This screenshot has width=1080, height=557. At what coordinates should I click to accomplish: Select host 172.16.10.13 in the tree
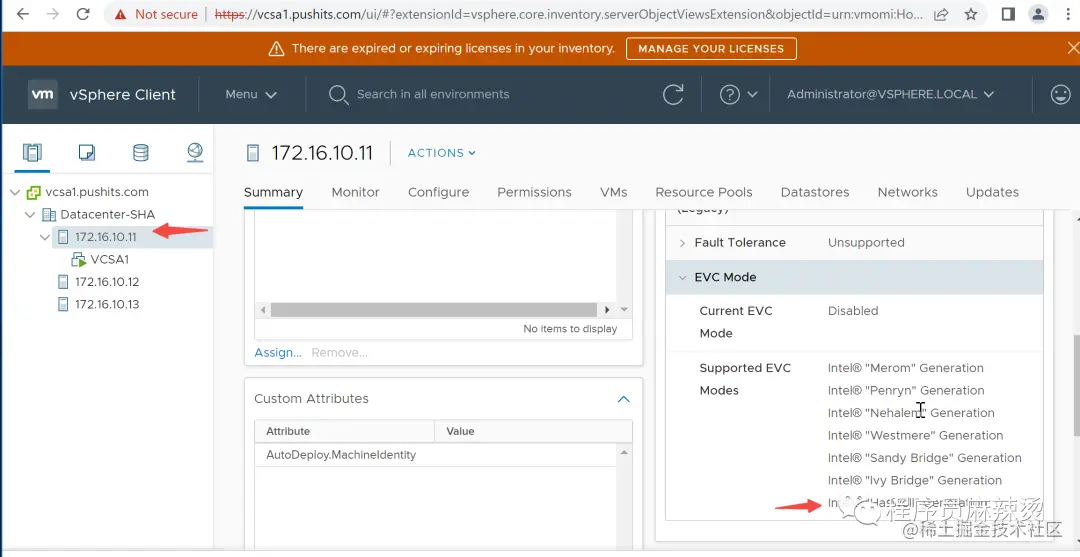107,304
